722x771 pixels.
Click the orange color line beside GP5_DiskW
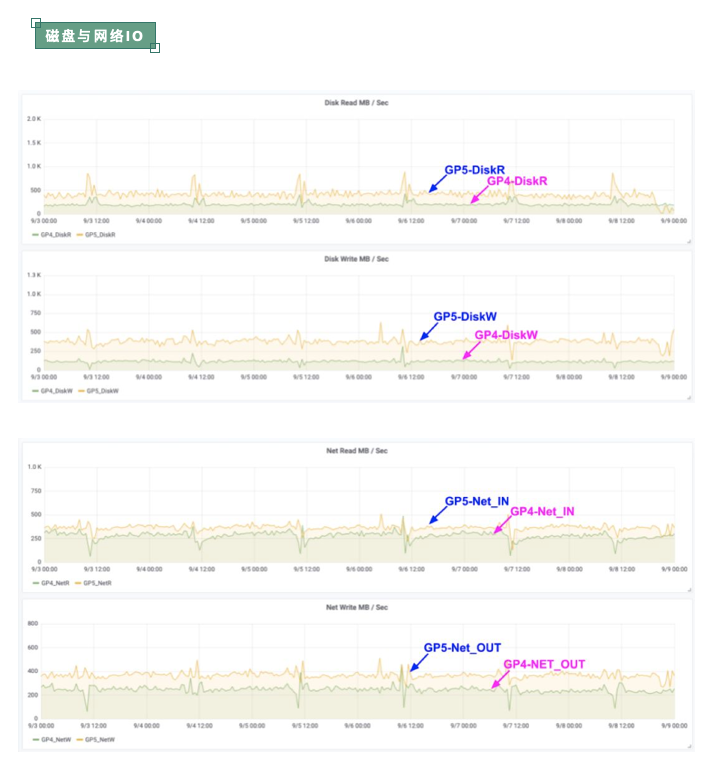pyautogui.click(x=81, y=391)
